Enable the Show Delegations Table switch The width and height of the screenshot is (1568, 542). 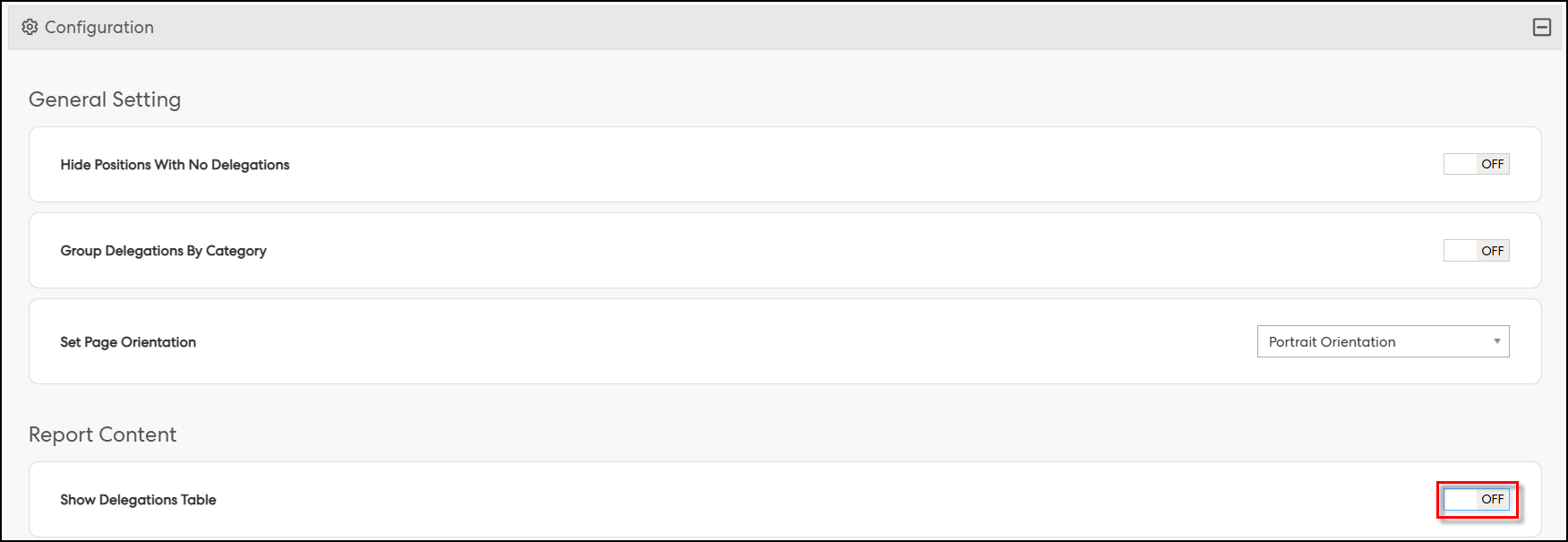pos(1476,499)
